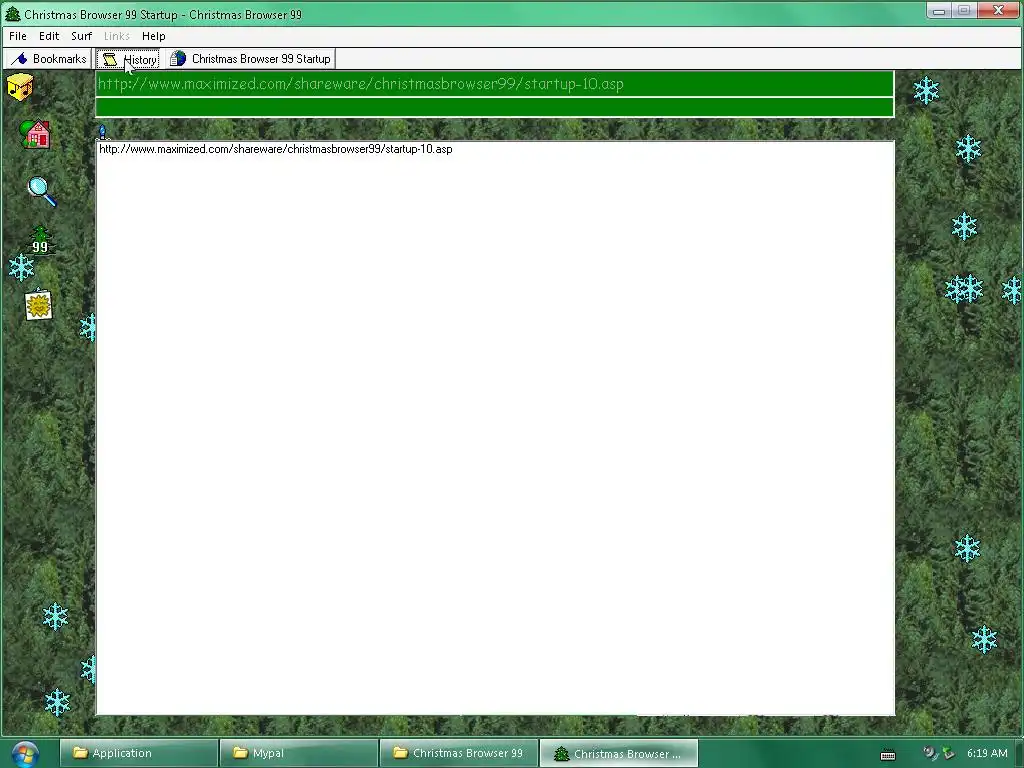Click the green URL address bar
This screenshot has width=1024, height=768.
pos(494,84)
